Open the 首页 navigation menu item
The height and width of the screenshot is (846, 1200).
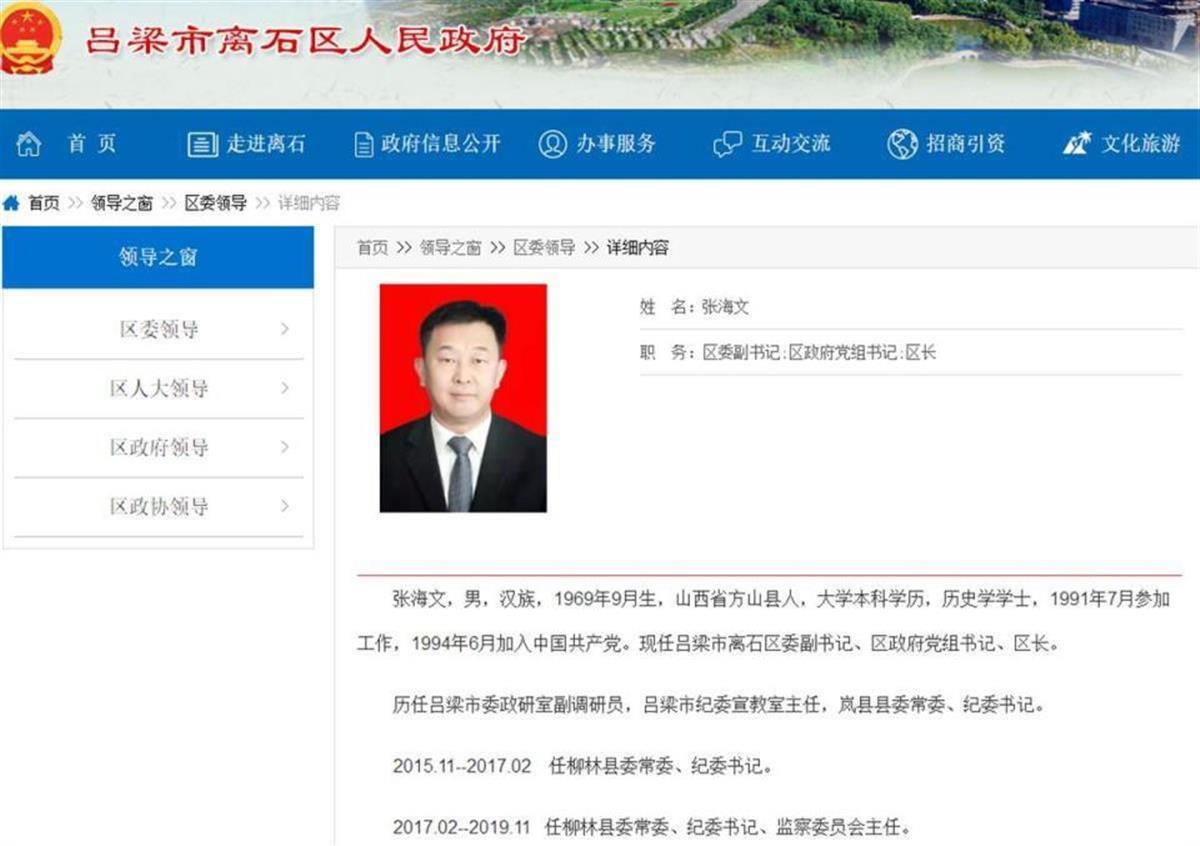pyautogui.click(x=92, y=144)
